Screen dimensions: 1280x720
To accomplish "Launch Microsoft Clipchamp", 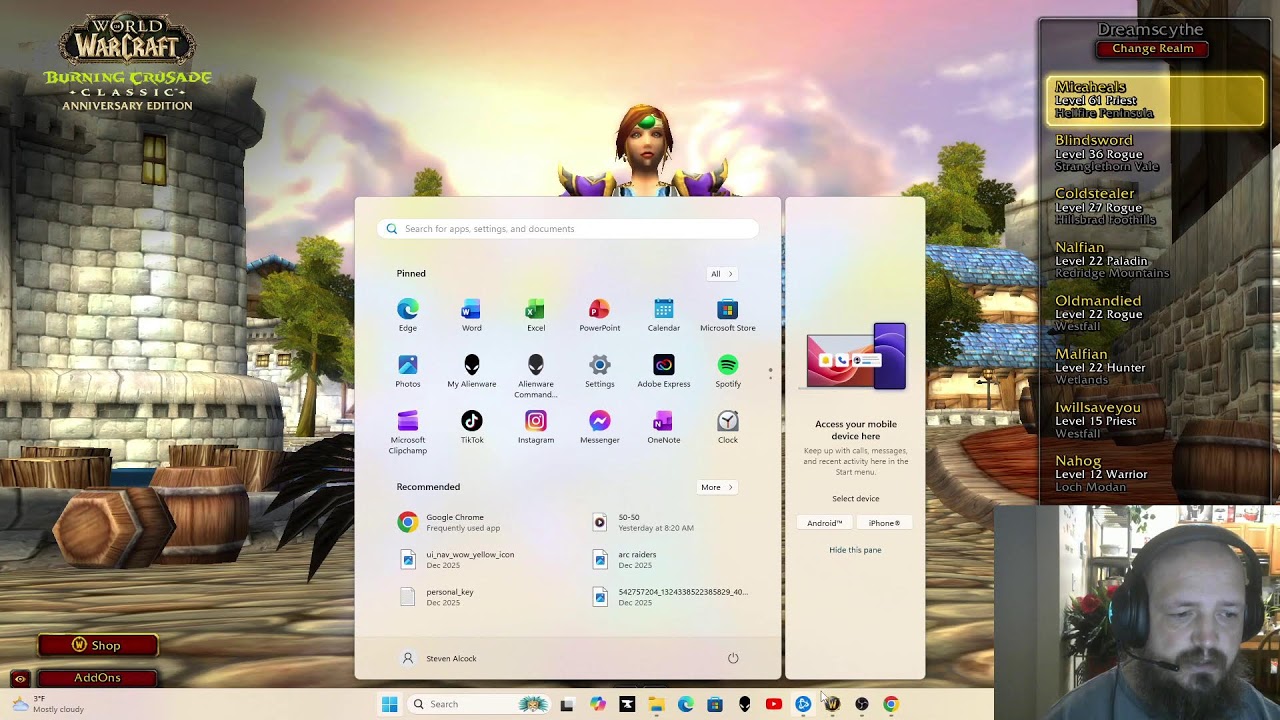I will coord(408,431).
